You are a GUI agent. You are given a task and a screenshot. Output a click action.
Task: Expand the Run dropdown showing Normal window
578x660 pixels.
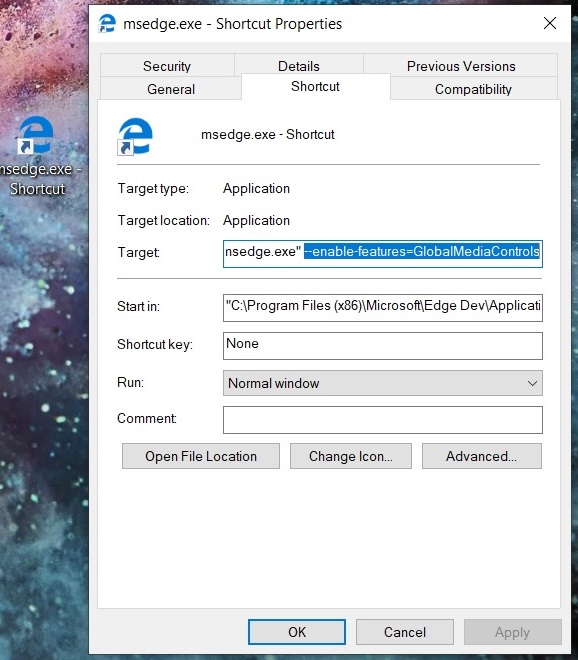click(383, 383)
